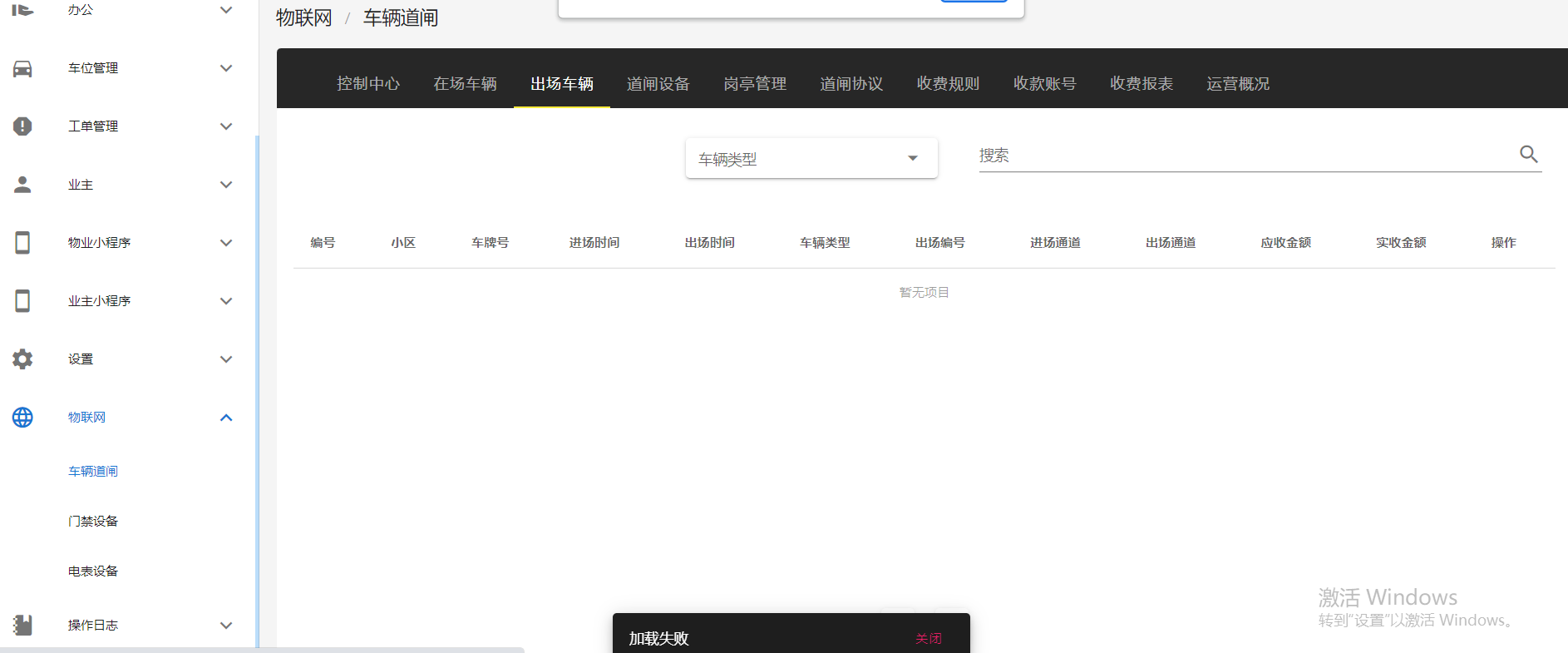This screenshot has height=653, width=1568.
Task: Click the log book icon beside 操作日志
Action: pyautogui.click(x=22, y=626)
